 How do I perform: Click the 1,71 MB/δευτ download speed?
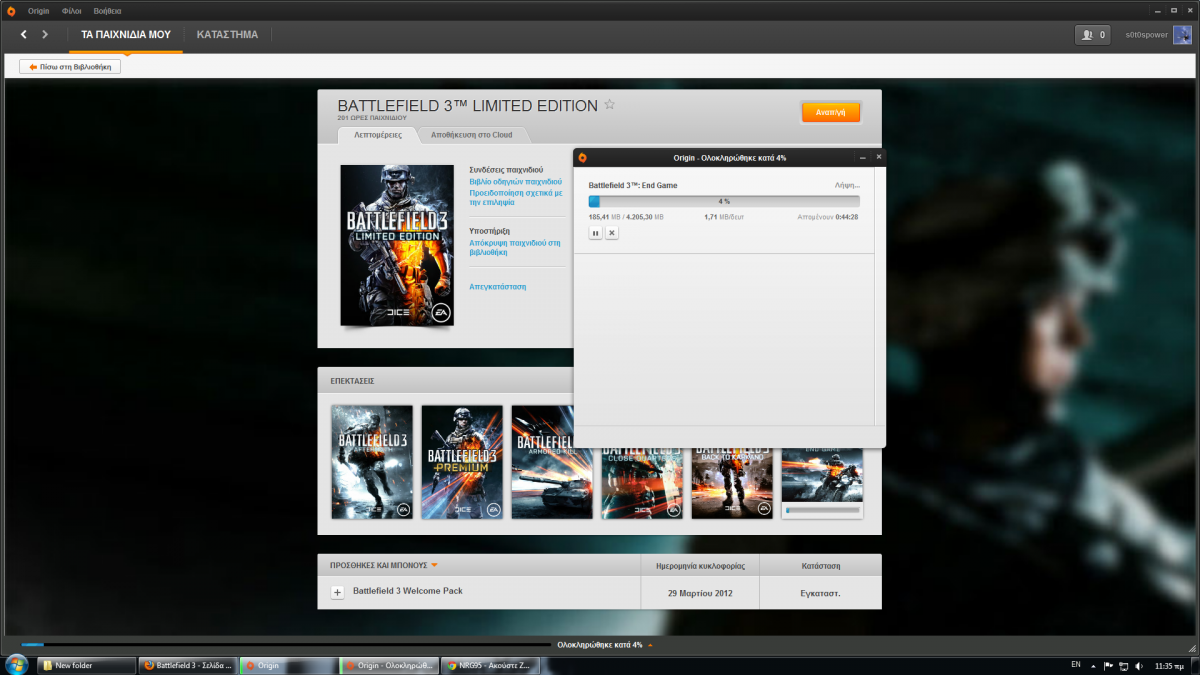(x=726, y=217)
